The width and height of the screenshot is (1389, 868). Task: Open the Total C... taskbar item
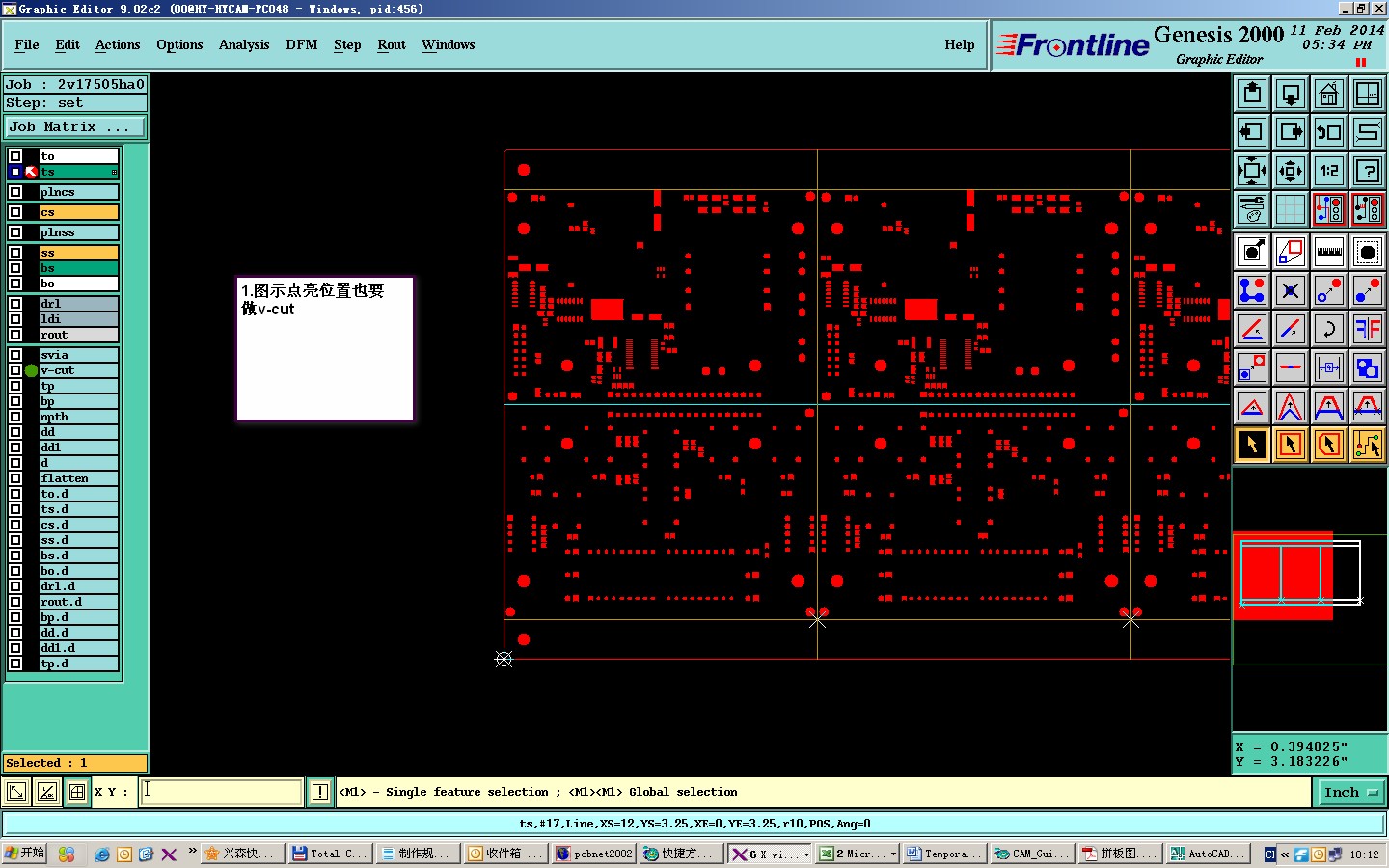(329, 854)
